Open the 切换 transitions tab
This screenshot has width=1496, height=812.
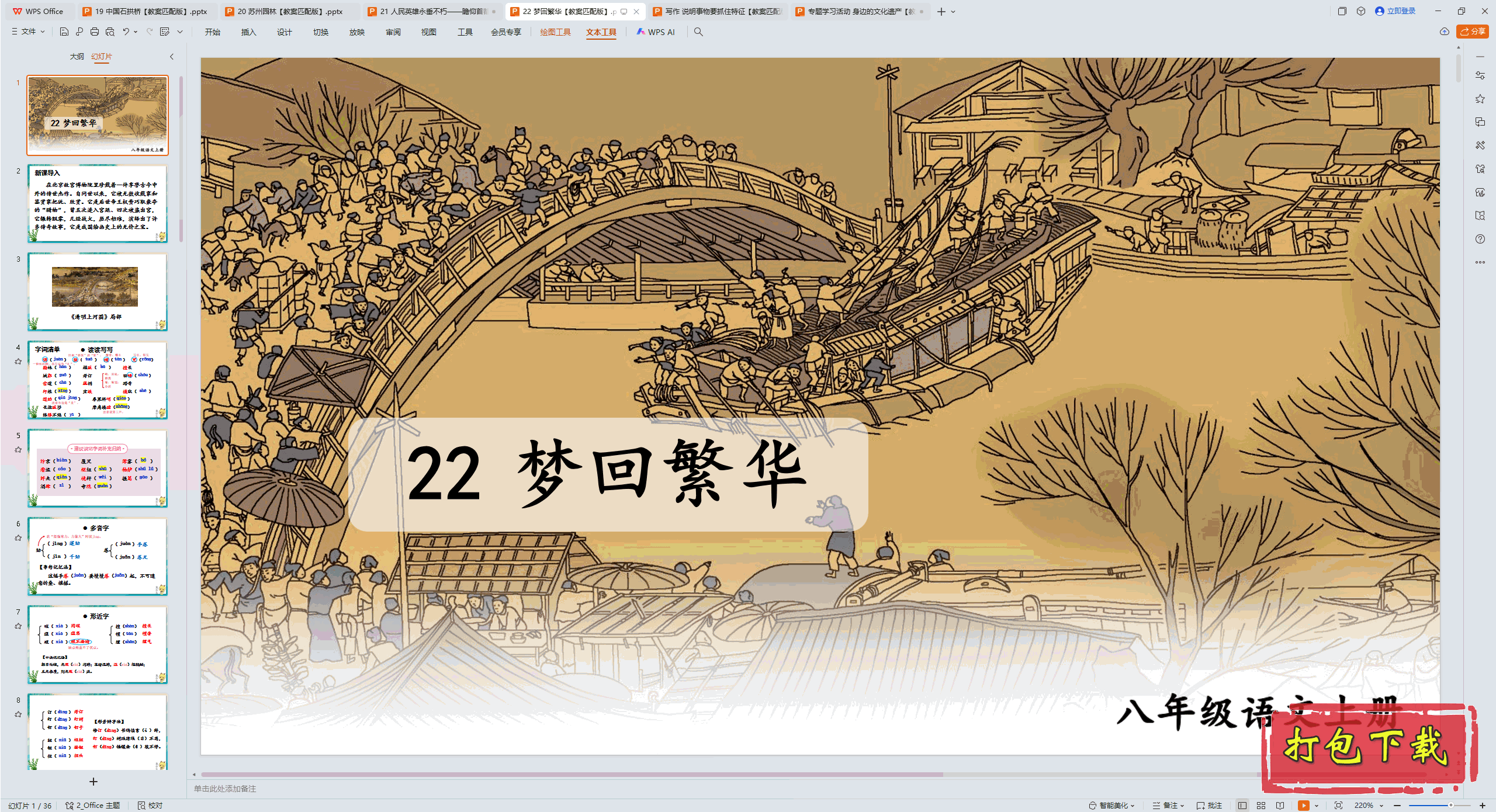tap(321, 32)
